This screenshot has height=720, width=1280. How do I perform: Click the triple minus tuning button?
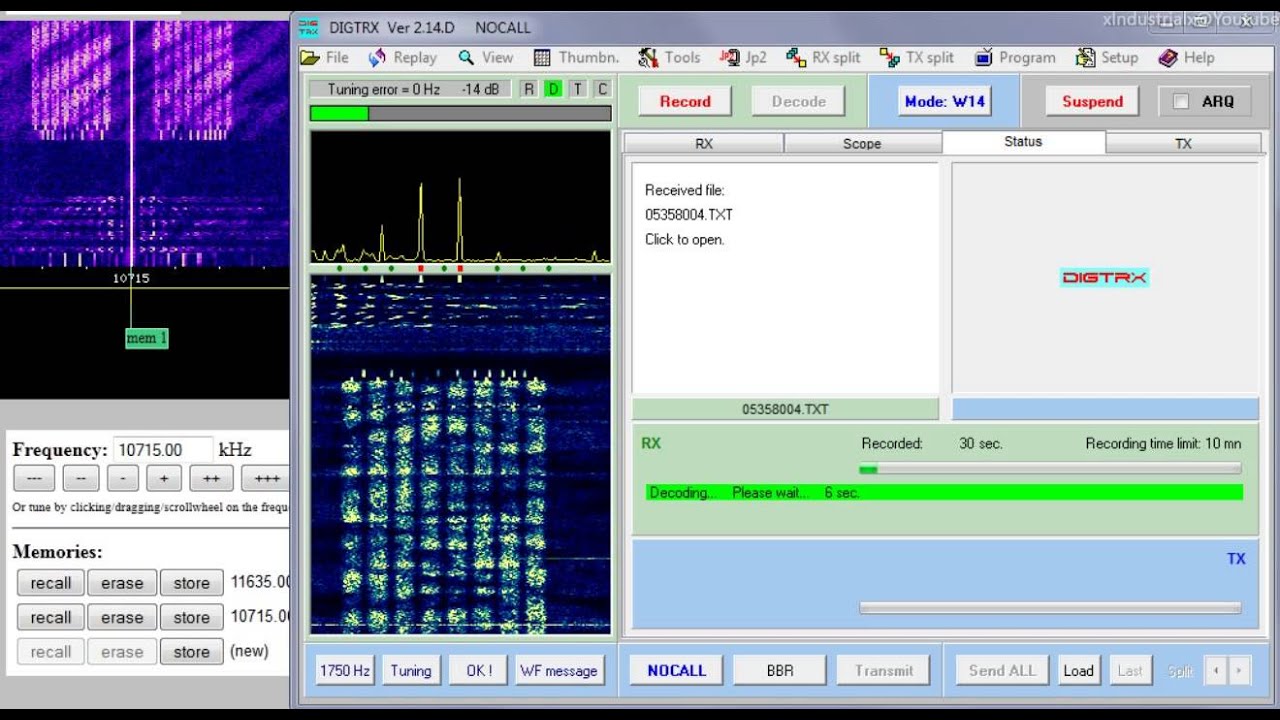coord(35,478)
